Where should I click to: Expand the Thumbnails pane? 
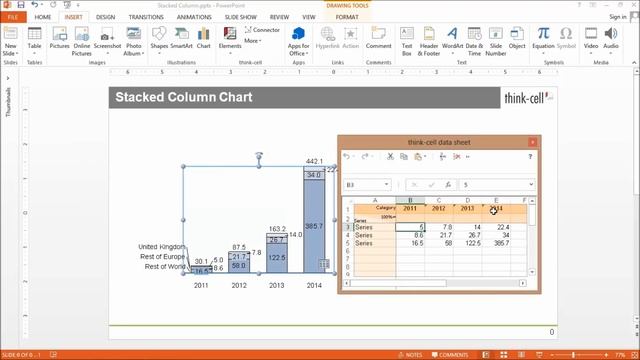[x=8, y=78]
